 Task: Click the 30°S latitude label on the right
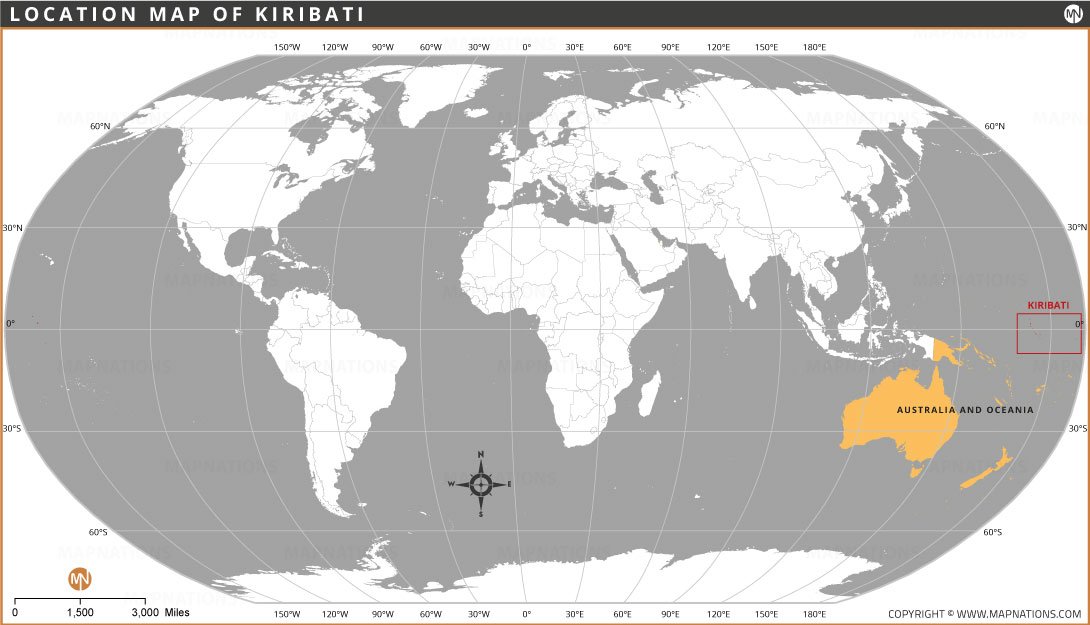coord(1077,428)
